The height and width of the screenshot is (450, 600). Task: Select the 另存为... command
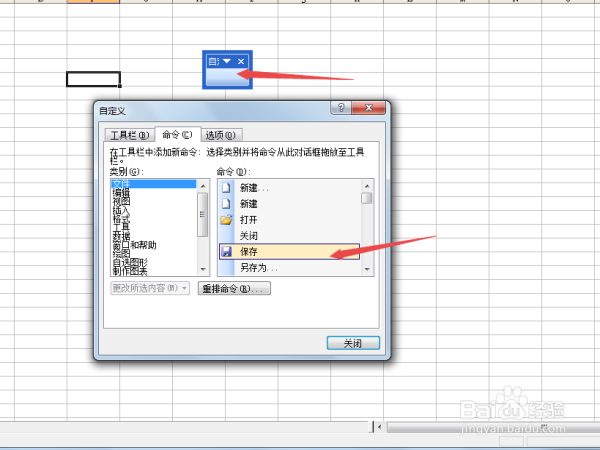click(x=290, y=267)
